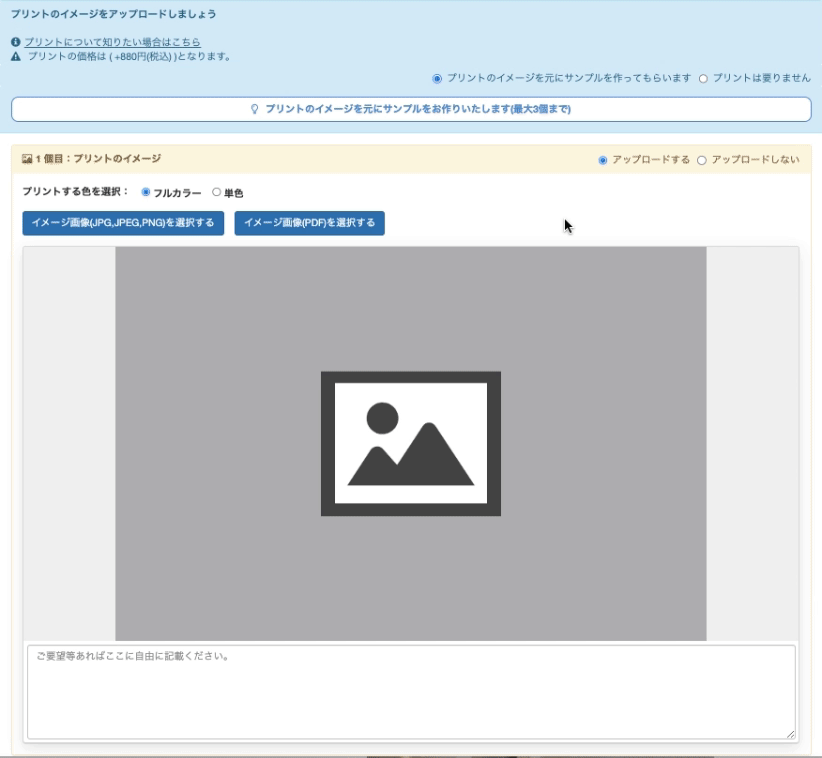Click the textarea resize handle in the corner
This screenshot has width=822, height=758.
791,734
